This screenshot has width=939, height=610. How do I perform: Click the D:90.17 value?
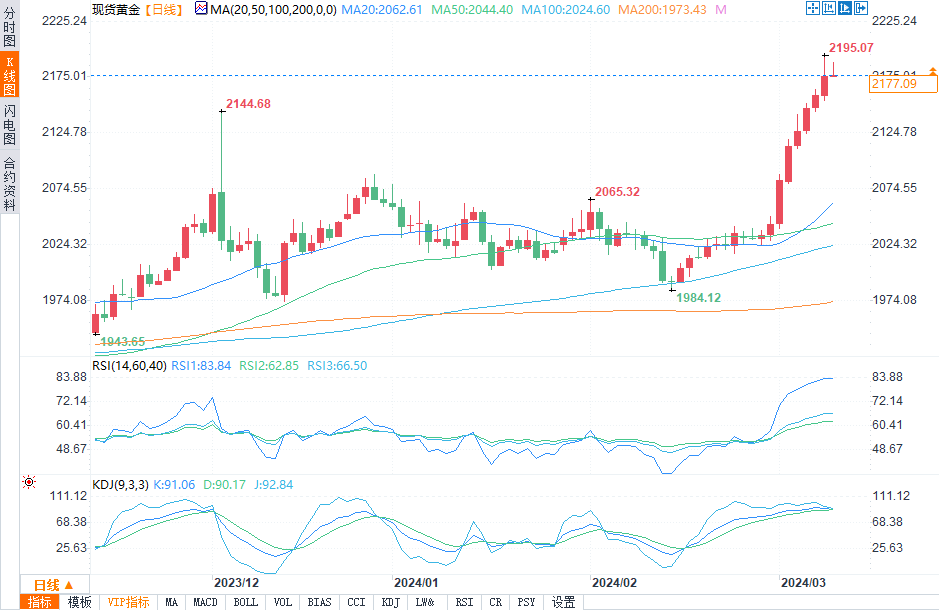pos(225,484)
